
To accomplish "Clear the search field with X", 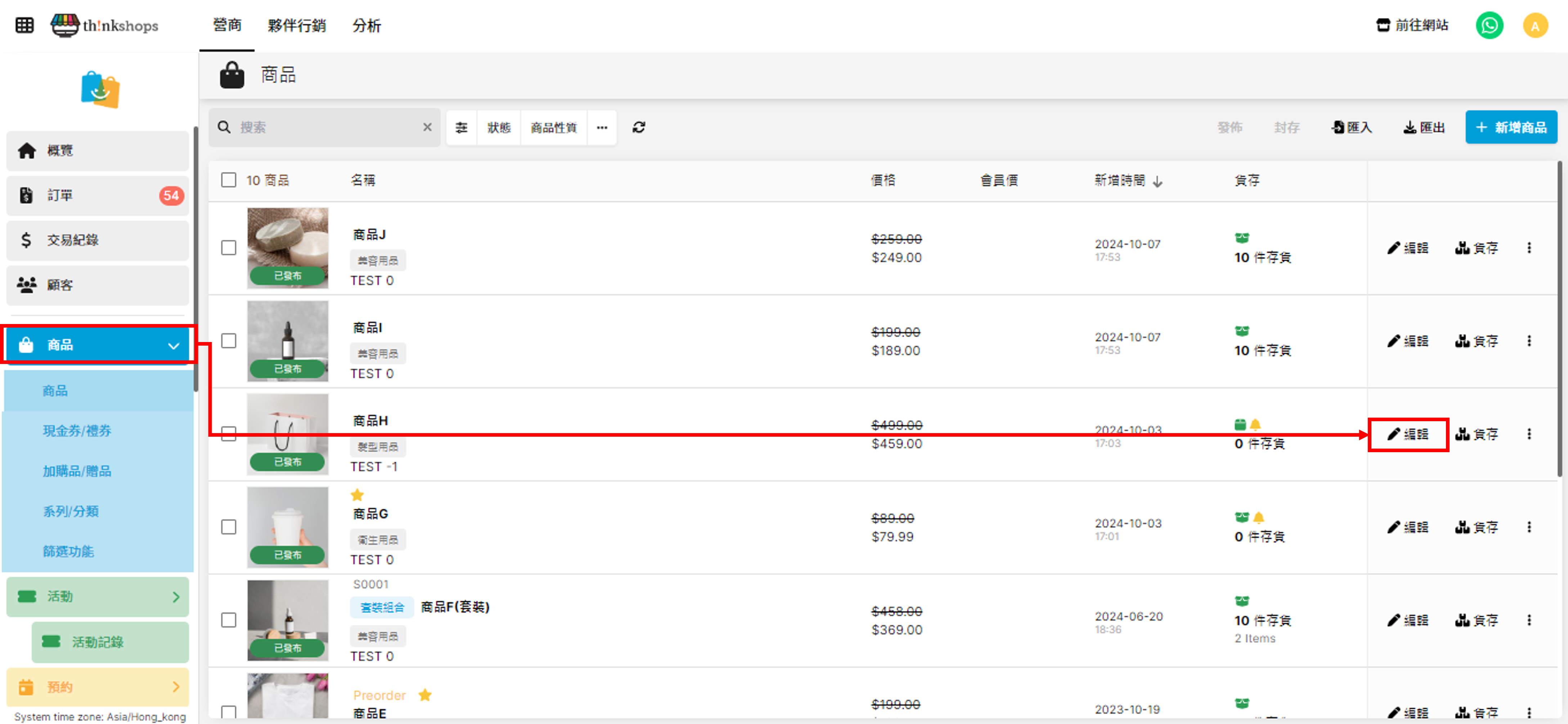I will (427, 127).
